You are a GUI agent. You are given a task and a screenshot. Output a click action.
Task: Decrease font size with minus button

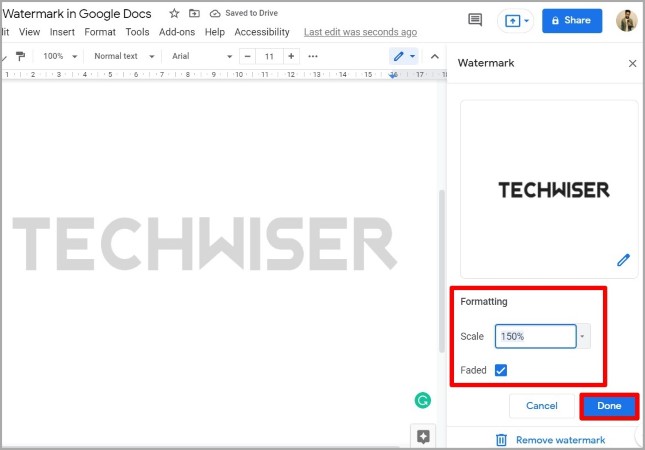pos(247,56)
